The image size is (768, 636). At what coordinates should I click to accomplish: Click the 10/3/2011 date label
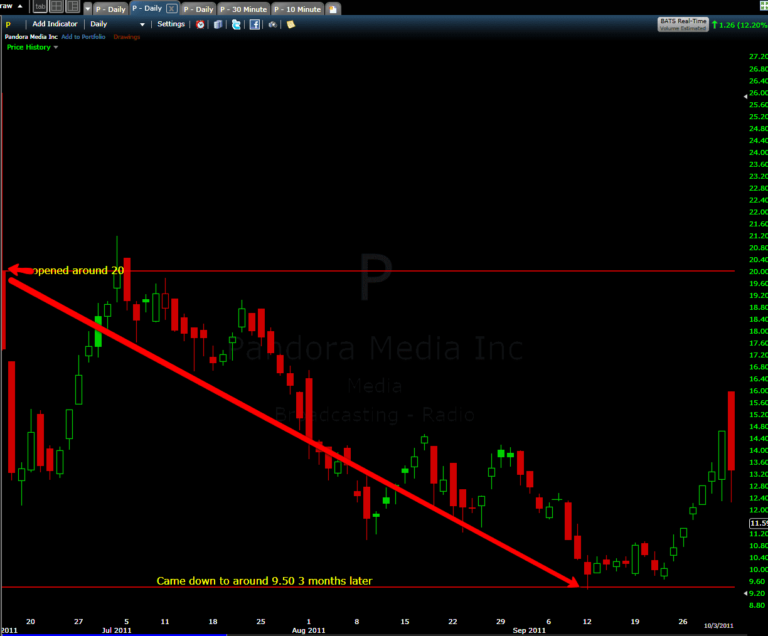(719, 626)
